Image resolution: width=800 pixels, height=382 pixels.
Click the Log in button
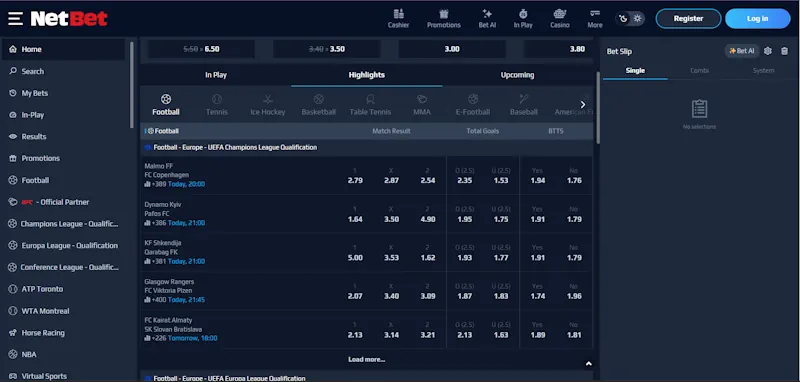(x=758, y=18)
